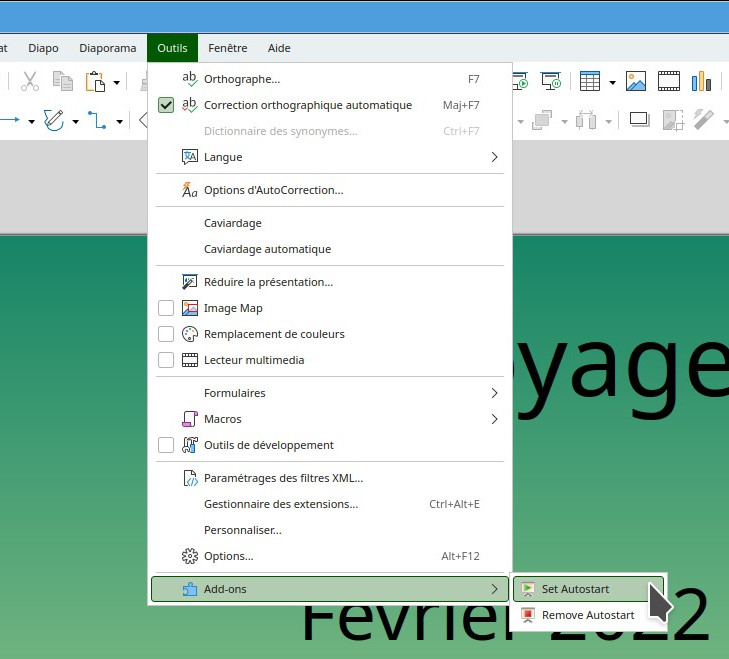Click Formulaires menu entry text
729x659 pixels.
235,393
